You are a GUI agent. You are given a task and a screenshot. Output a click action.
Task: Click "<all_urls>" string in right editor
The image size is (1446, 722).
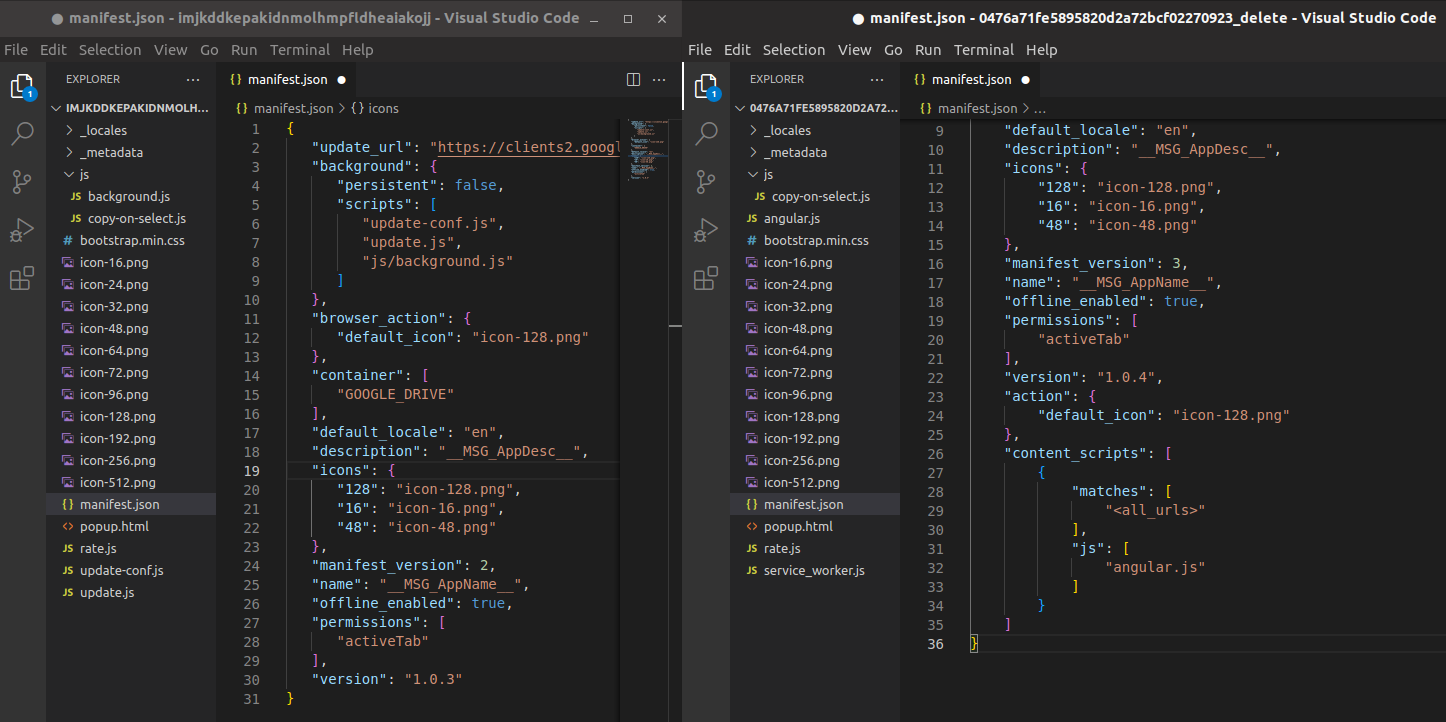click(1155, 510)
